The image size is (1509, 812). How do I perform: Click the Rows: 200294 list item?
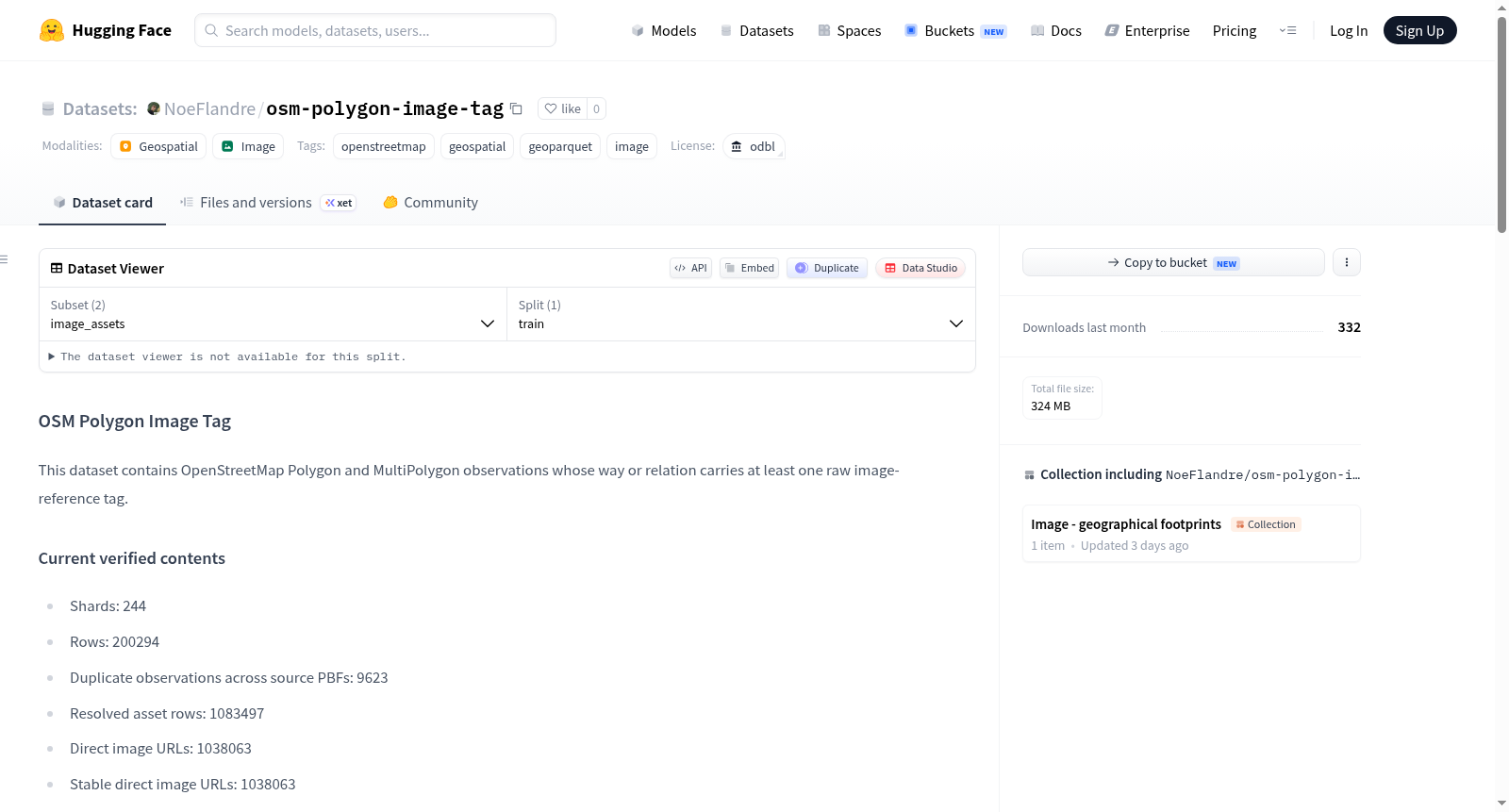click(x=114, y=641)
